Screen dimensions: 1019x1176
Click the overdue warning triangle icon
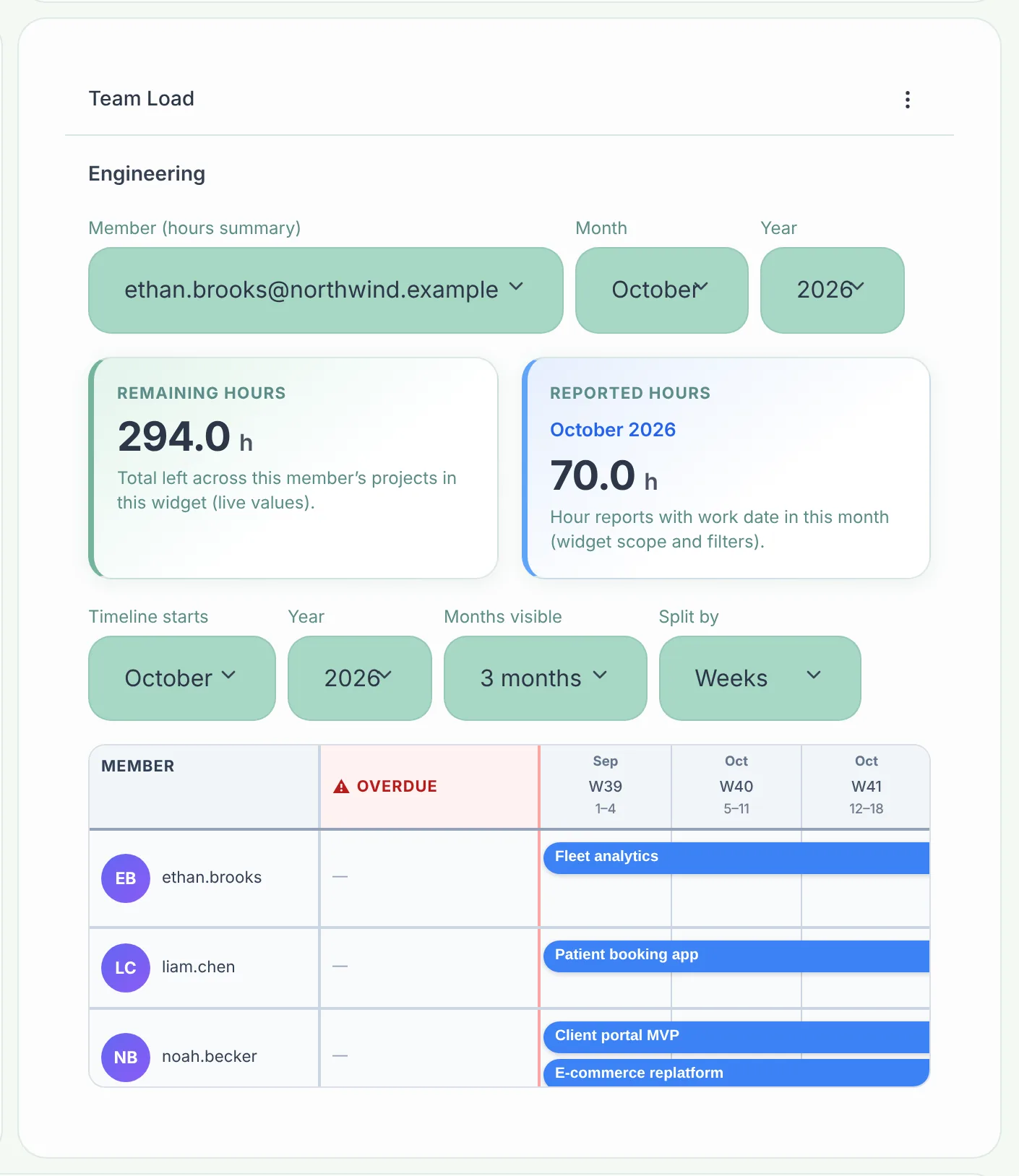tap(341, 787)
